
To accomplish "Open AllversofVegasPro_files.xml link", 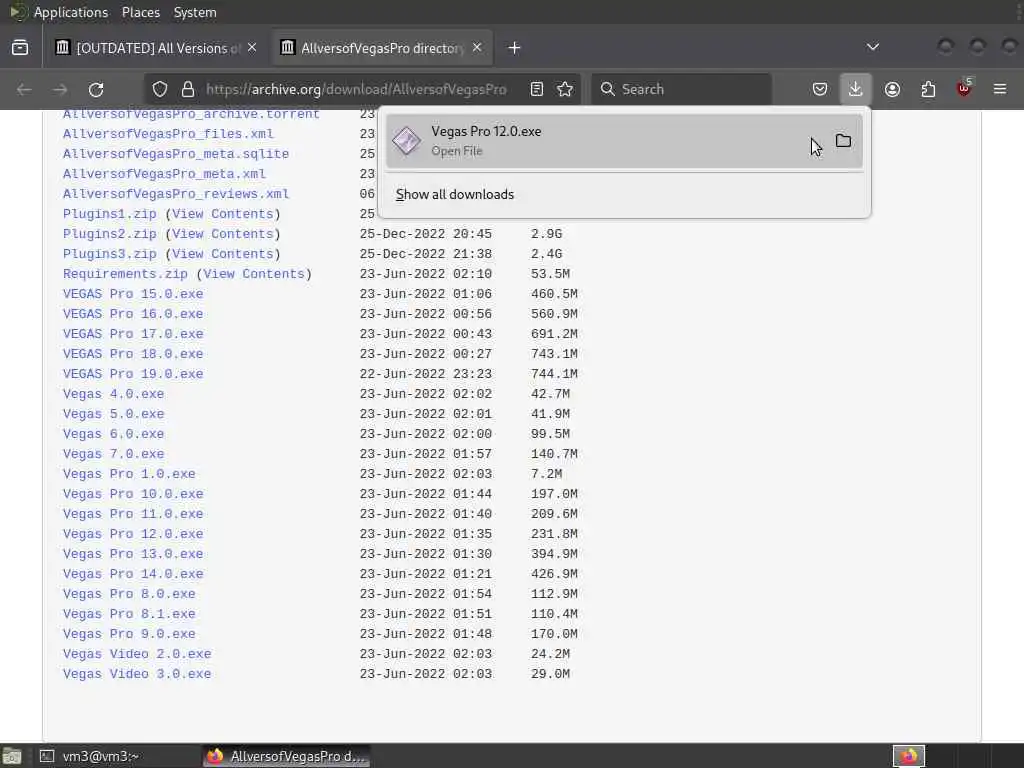I will (x=168, y=134).
